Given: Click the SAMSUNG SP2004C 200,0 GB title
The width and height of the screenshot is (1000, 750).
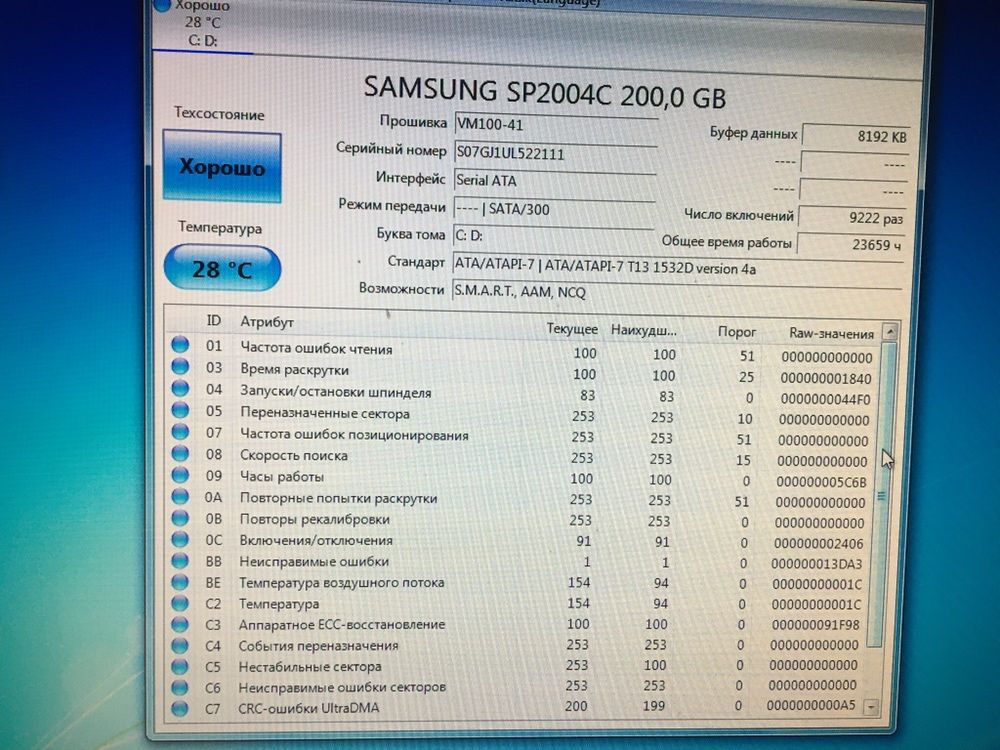Looking at the screenshot, I should point(545,93).
